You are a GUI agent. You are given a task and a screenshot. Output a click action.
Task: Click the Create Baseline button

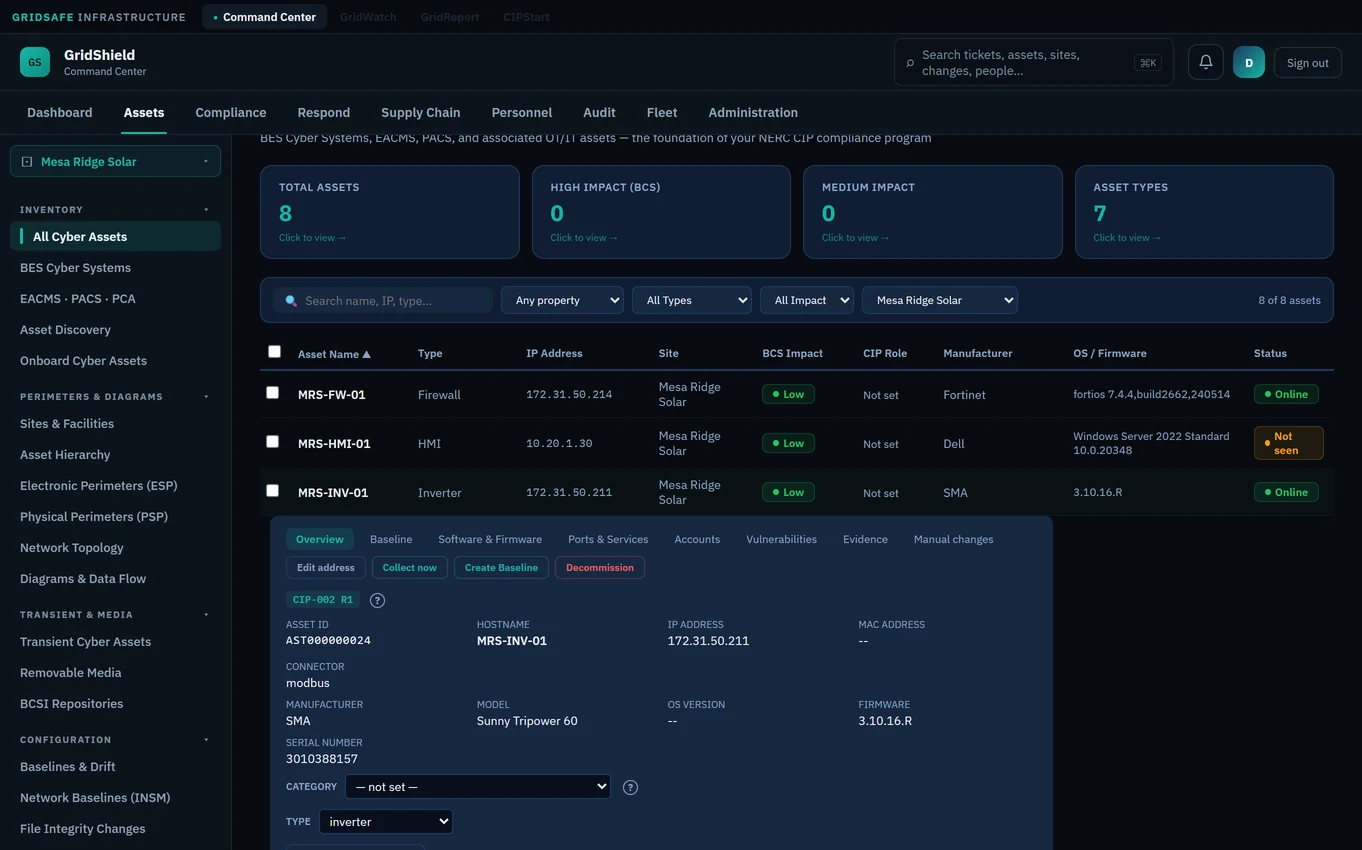[x=501, y=568]
